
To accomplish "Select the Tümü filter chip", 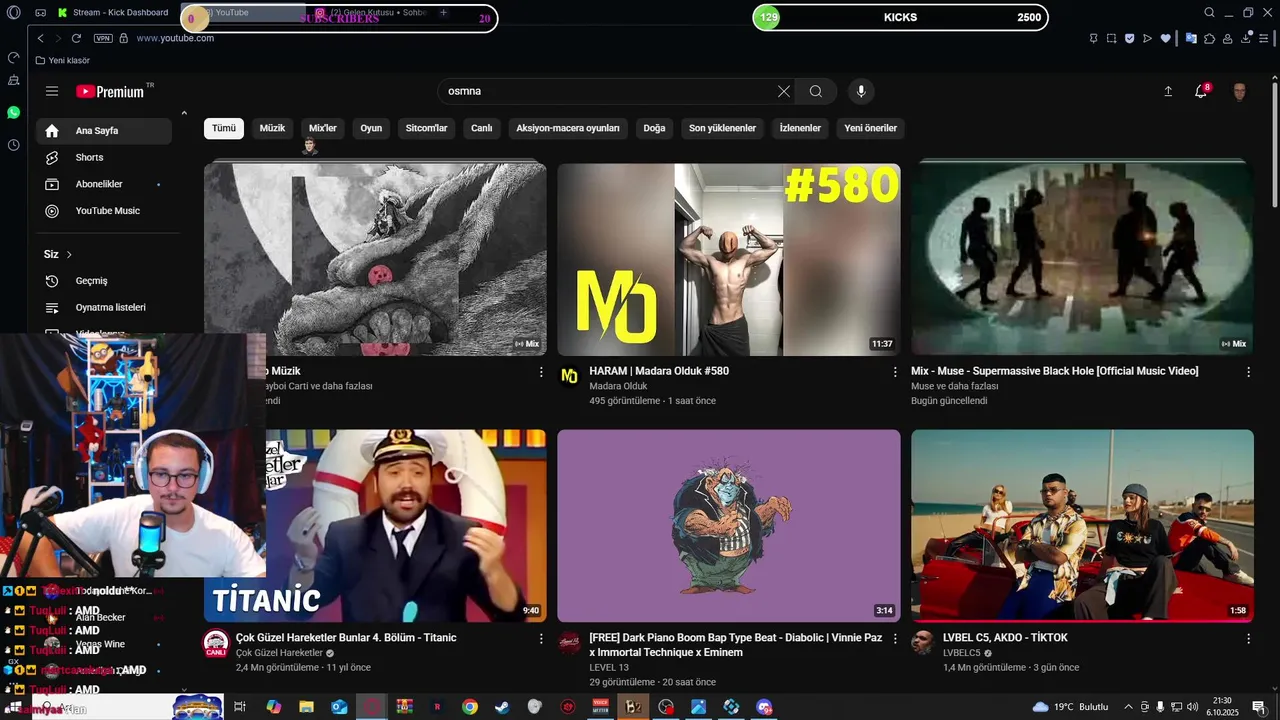I will click(x=224, y=128).
